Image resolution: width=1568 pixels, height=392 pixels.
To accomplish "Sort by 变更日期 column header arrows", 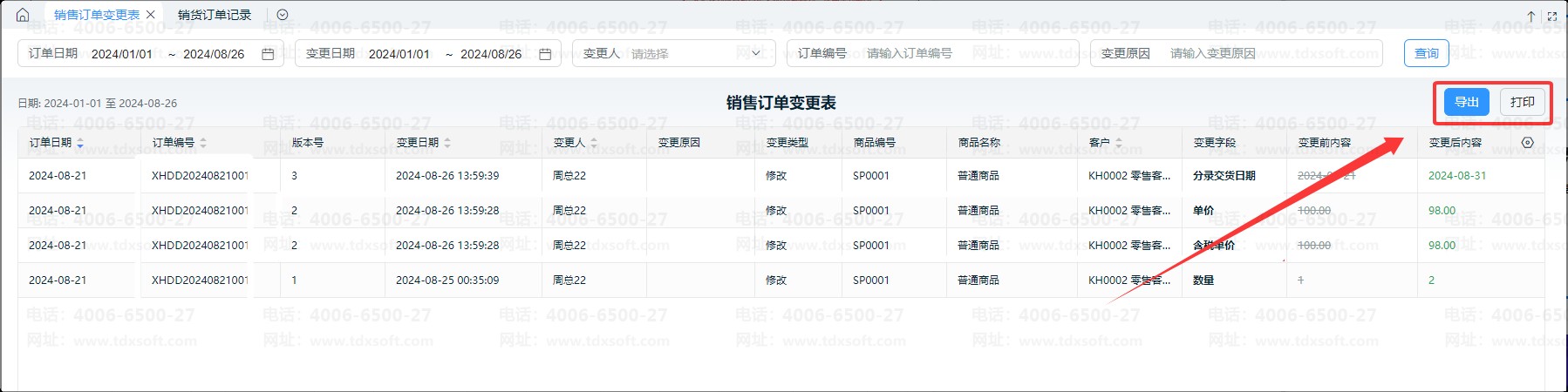I will point(447,143).
